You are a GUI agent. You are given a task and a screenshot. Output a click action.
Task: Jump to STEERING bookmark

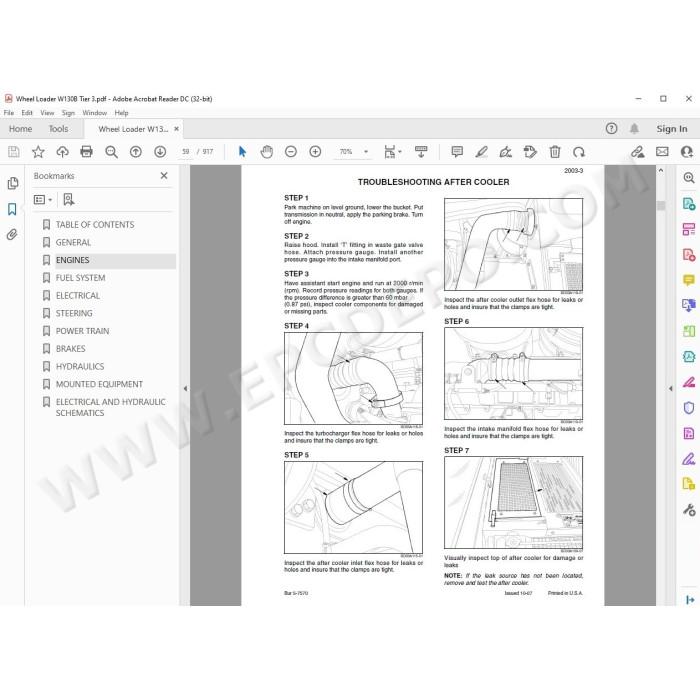(74, 313)
